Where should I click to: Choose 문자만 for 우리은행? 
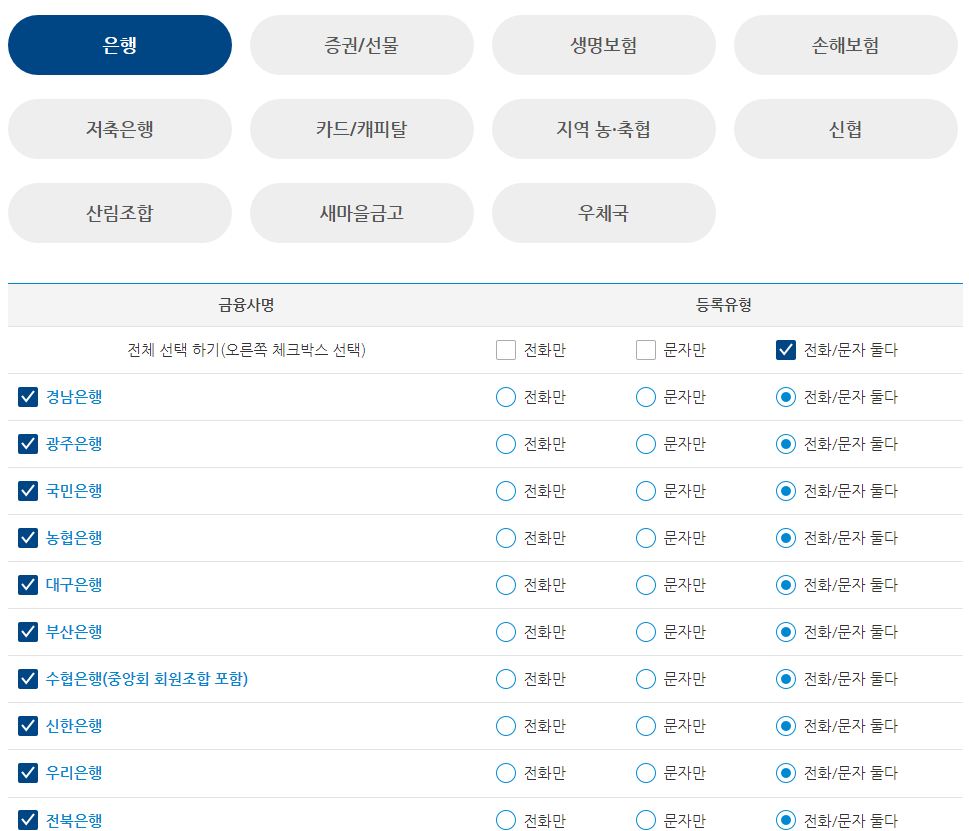[645, 773]
